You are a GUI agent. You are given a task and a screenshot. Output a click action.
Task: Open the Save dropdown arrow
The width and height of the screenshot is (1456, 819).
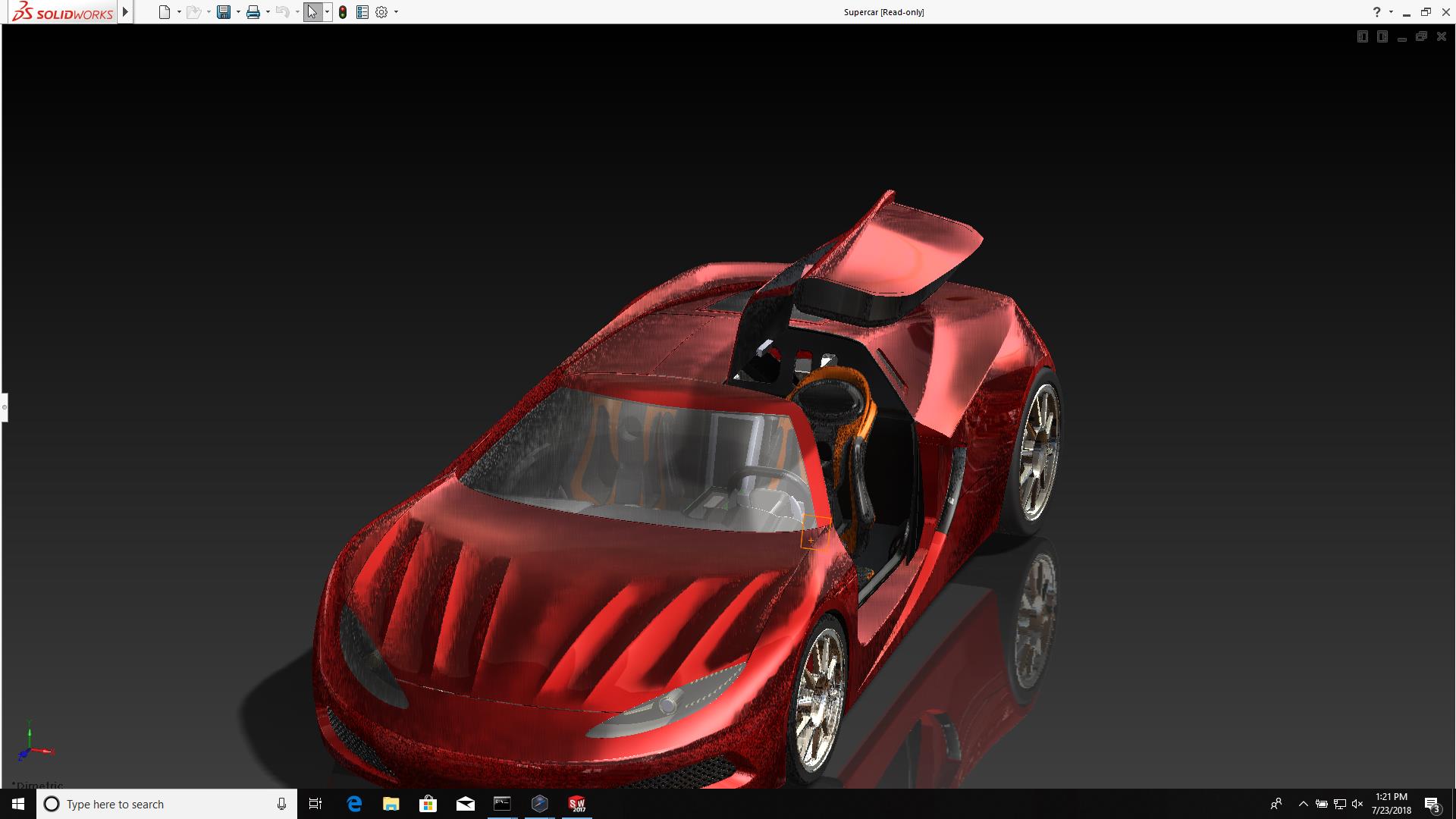coord(238,12)
